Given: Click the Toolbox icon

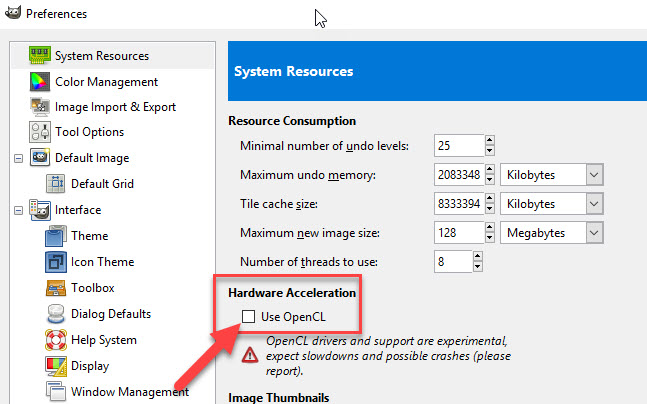Looking at the screenshot, I should 56,288.
